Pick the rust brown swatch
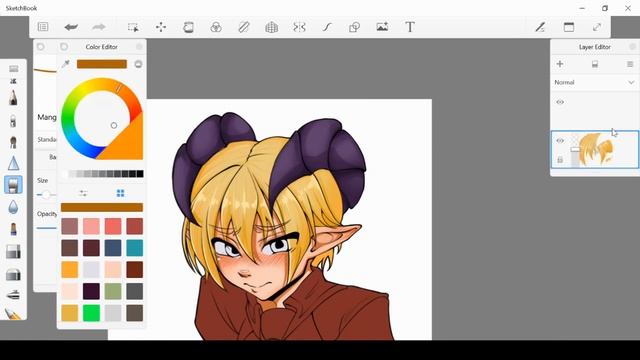The width and height of the screenshot is (640, 360). pos(135,270)
